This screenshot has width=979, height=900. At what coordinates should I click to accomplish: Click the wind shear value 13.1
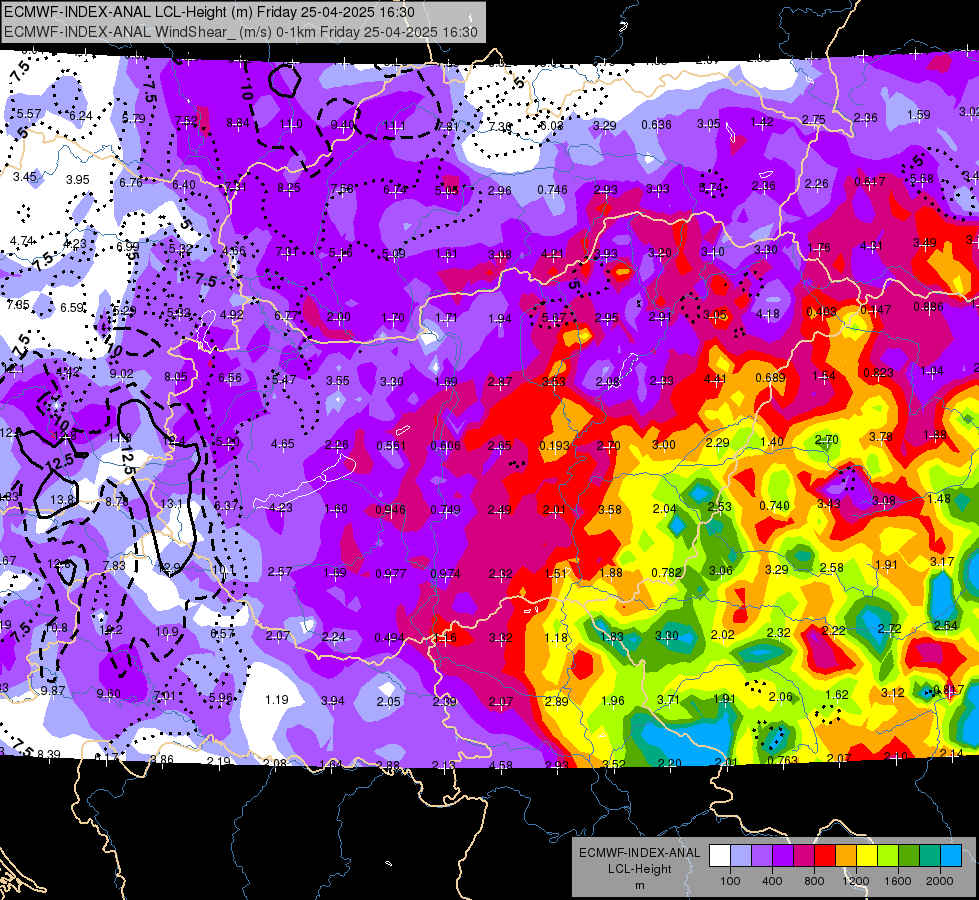(171, 503)
